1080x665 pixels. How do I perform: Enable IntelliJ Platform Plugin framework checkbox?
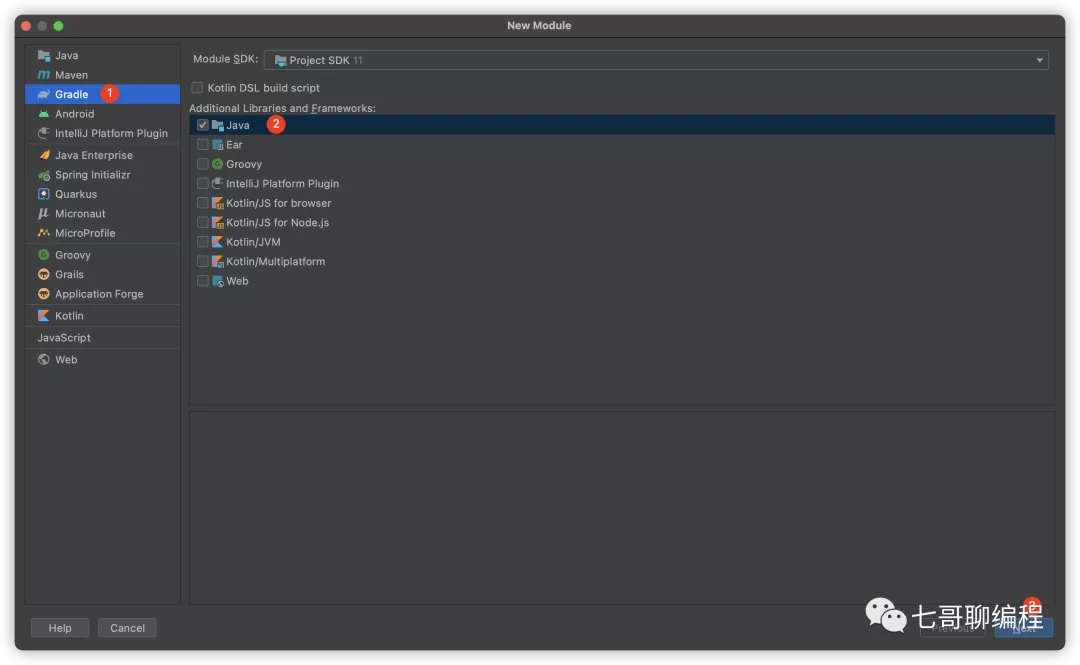tap(202, 183)
